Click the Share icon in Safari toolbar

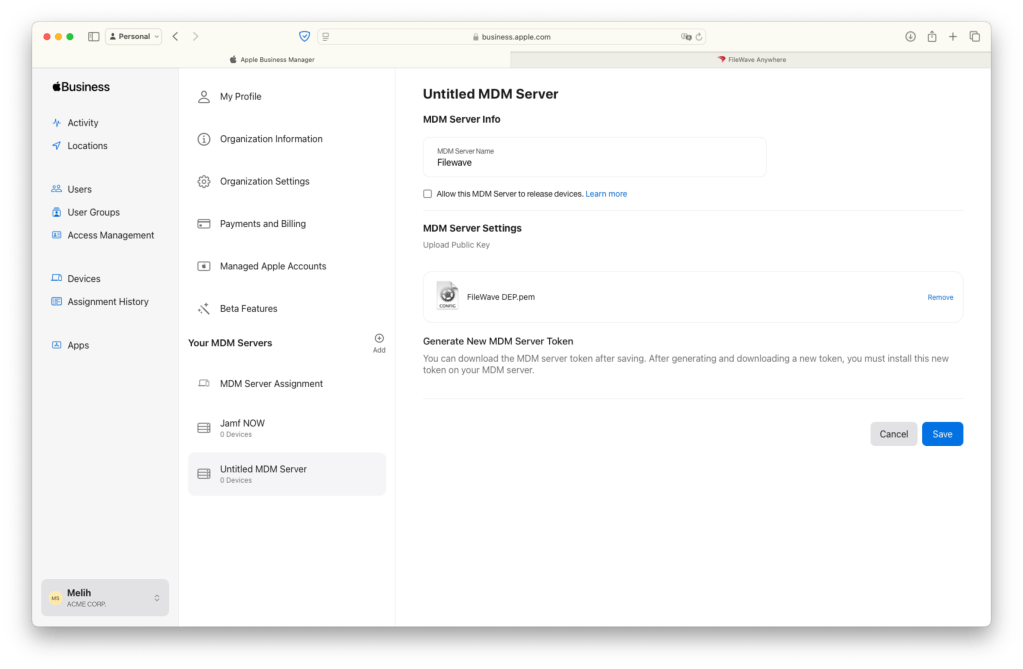(x=931, y=37)
